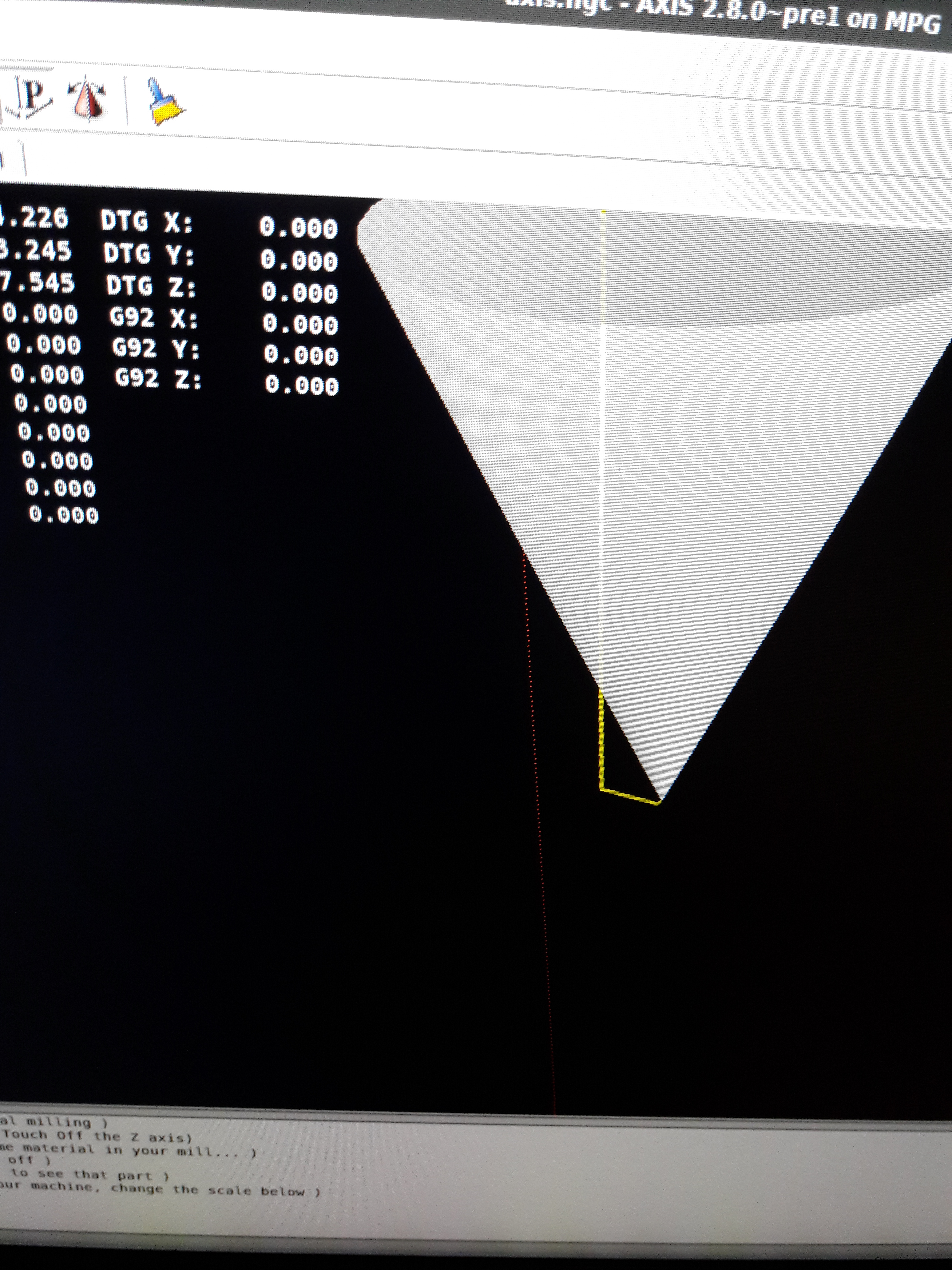
Task: Click the G92 Y offset value
Action: pos(301,355)
